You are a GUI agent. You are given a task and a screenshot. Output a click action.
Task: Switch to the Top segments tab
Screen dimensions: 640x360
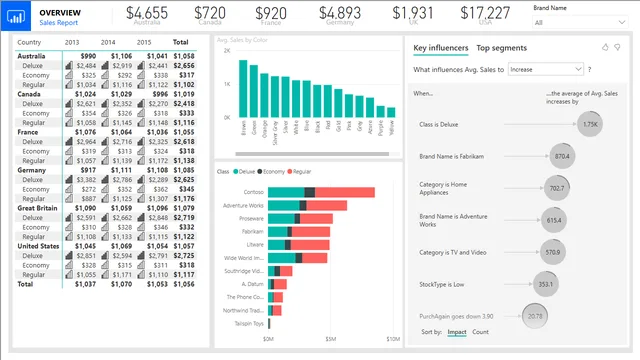pyautogui.click(x=501, y=48)
